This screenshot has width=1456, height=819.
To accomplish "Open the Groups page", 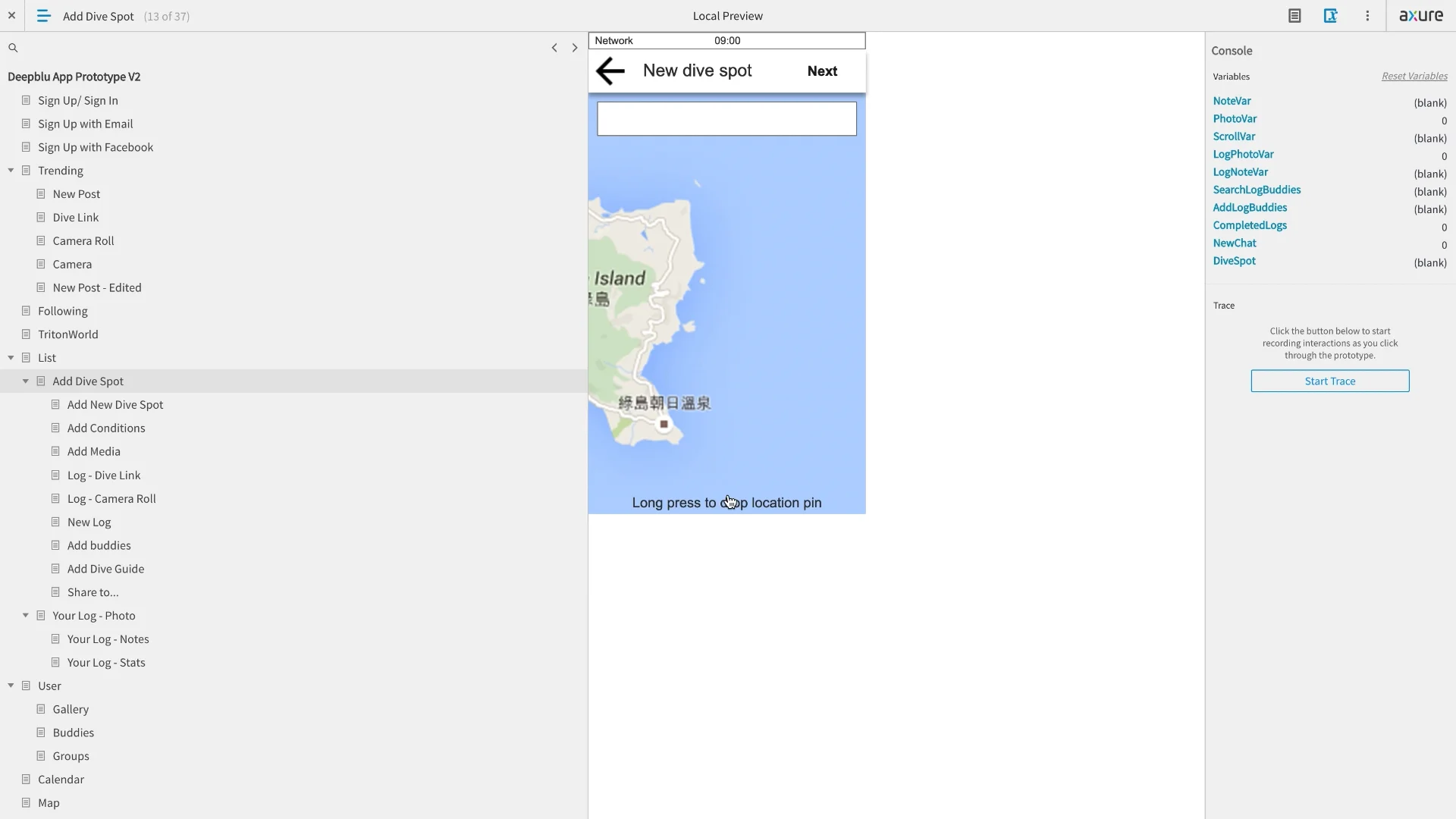I will [x=71, y=757].
